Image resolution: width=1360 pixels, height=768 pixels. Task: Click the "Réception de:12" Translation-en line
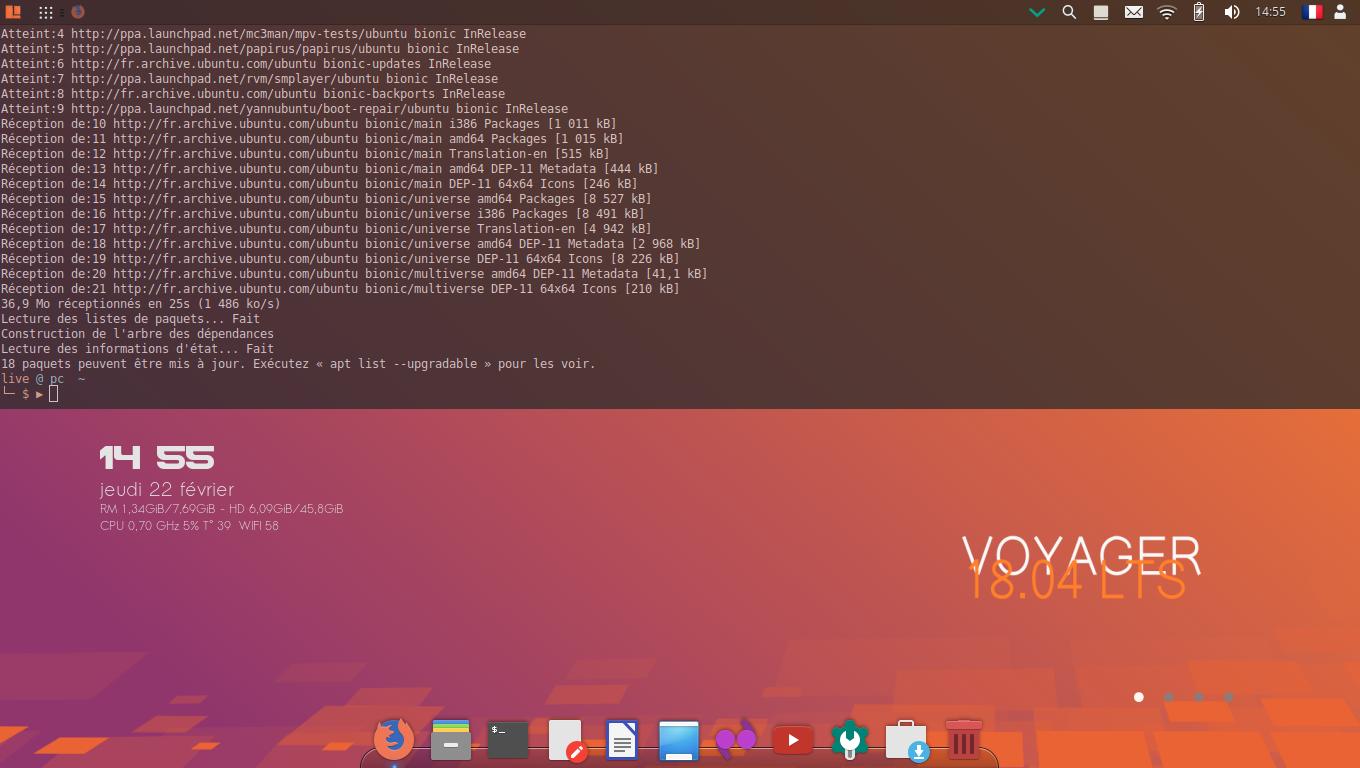[305, 154]
